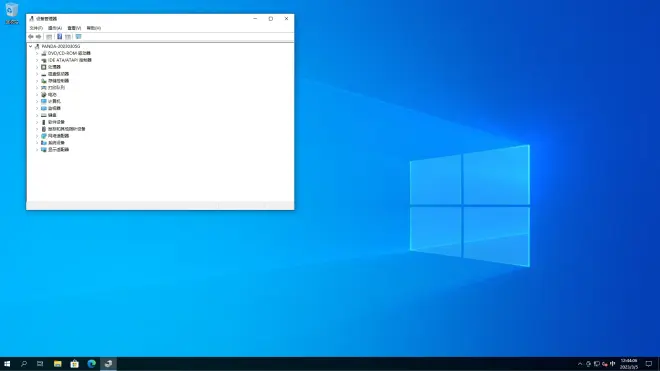Expand the DVD/CD-ROM drives node
The image size is (660, 371).
pyautogui.click(x=37, y=53)
